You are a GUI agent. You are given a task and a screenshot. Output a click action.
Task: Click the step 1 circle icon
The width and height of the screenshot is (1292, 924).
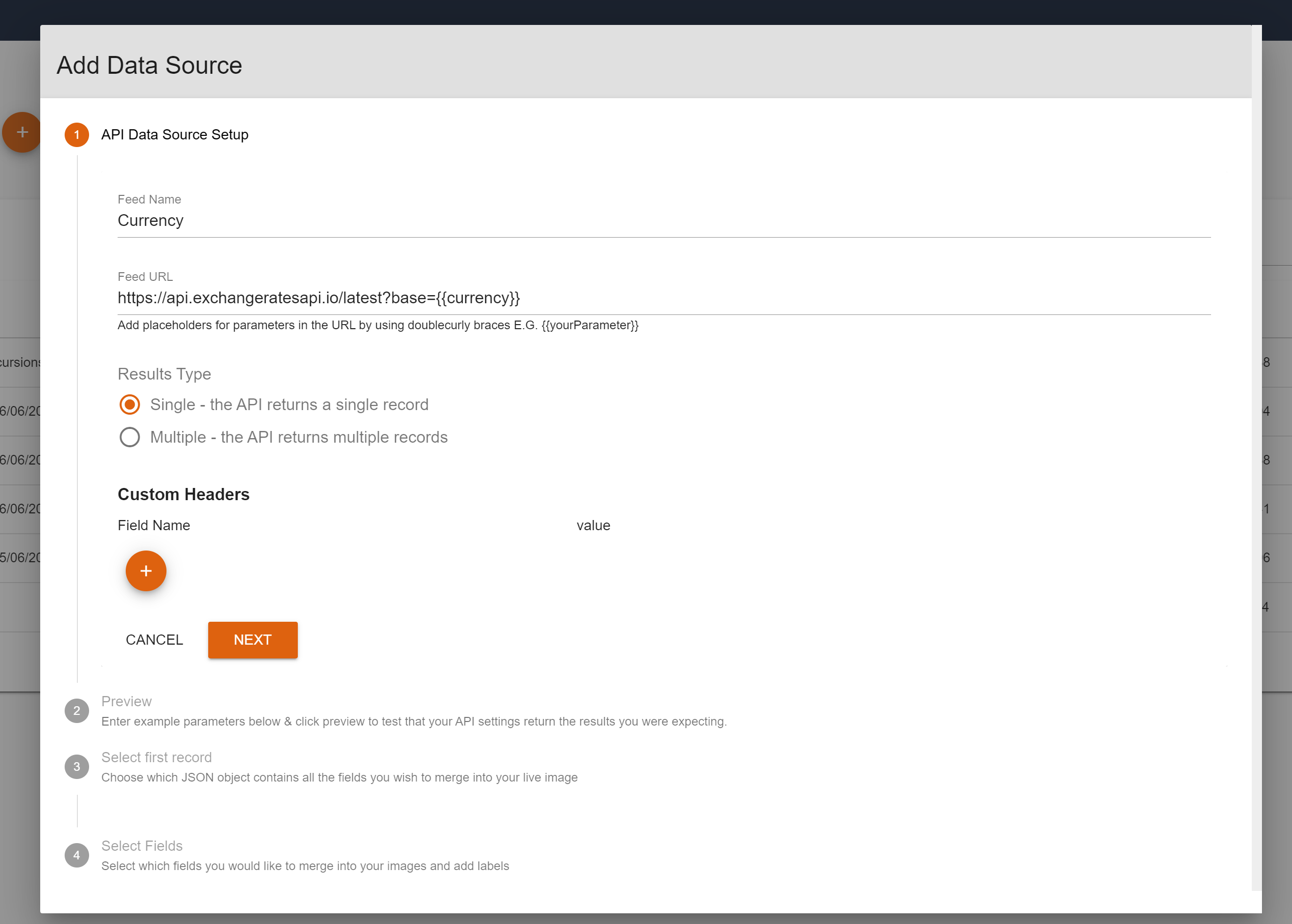(x=77, y=135)
